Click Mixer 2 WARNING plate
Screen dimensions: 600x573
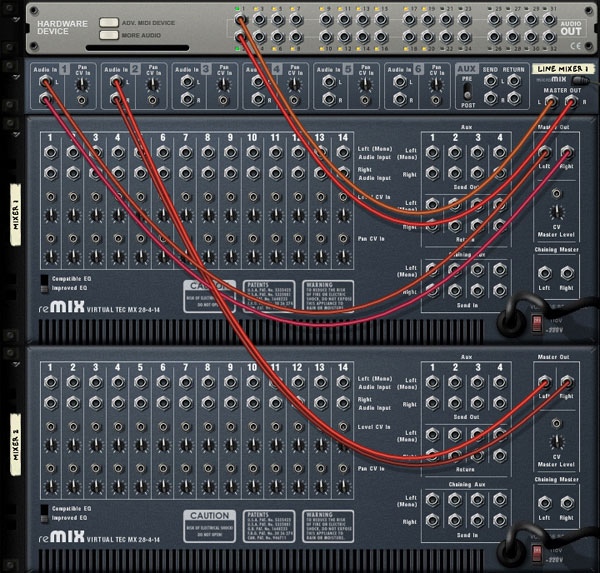click(328, 526)
